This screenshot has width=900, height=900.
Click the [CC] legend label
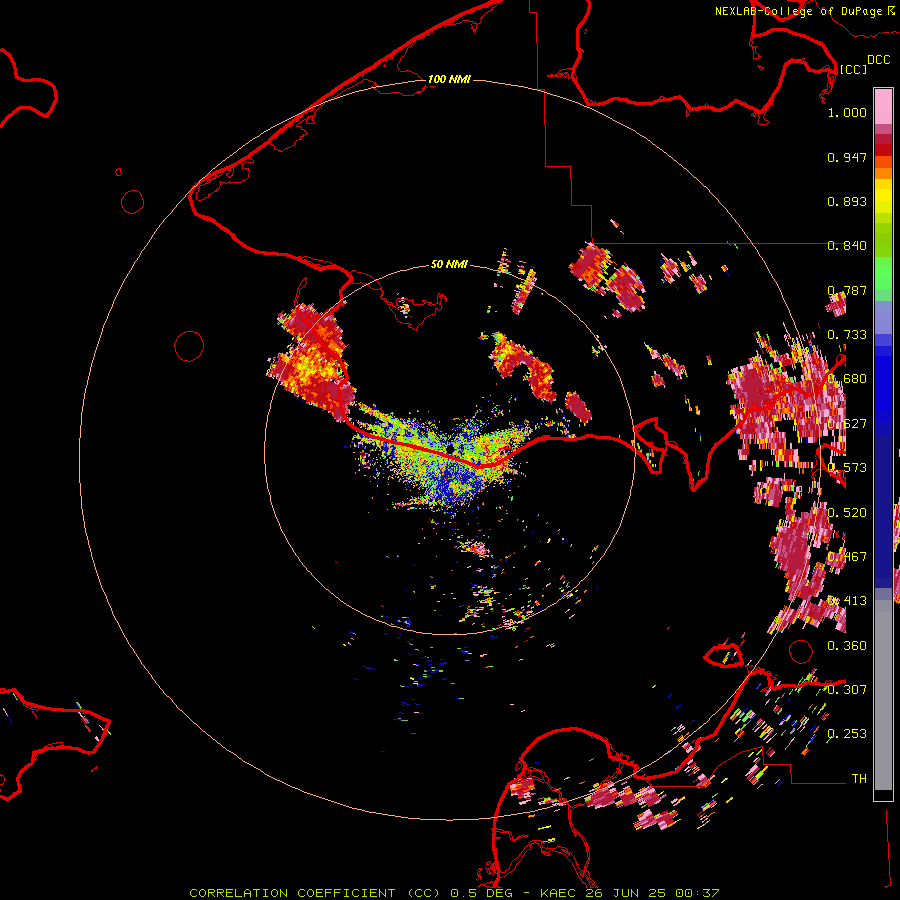tap(853, 69)
